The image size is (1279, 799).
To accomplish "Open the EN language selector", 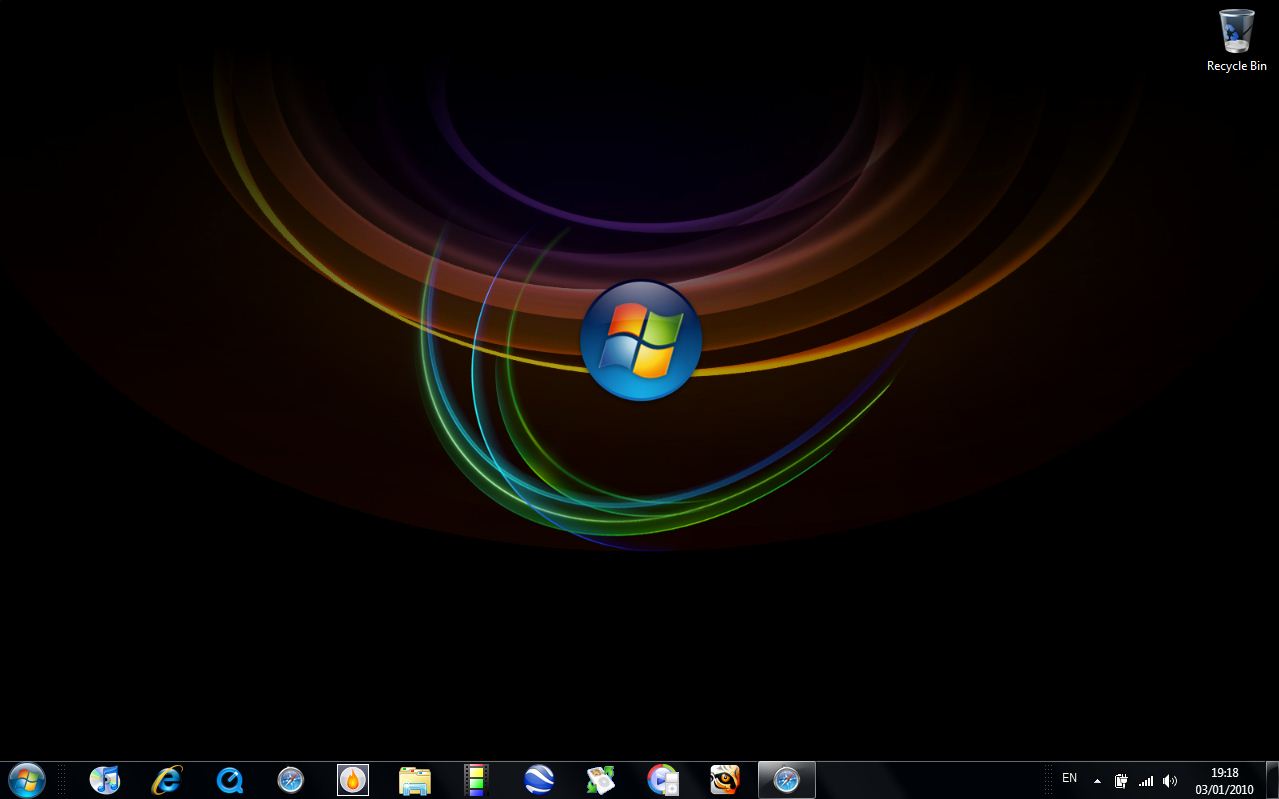I will [1070, 777].
